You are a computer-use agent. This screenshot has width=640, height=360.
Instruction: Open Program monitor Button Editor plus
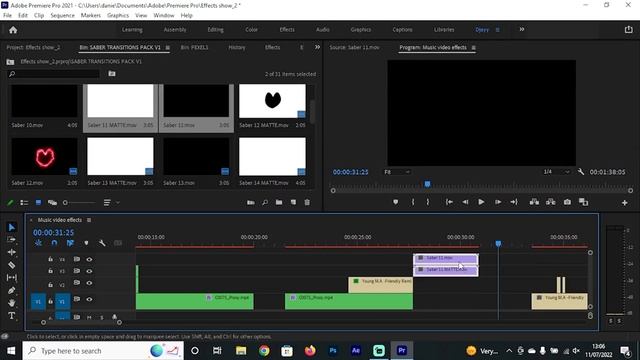(624, 202)
